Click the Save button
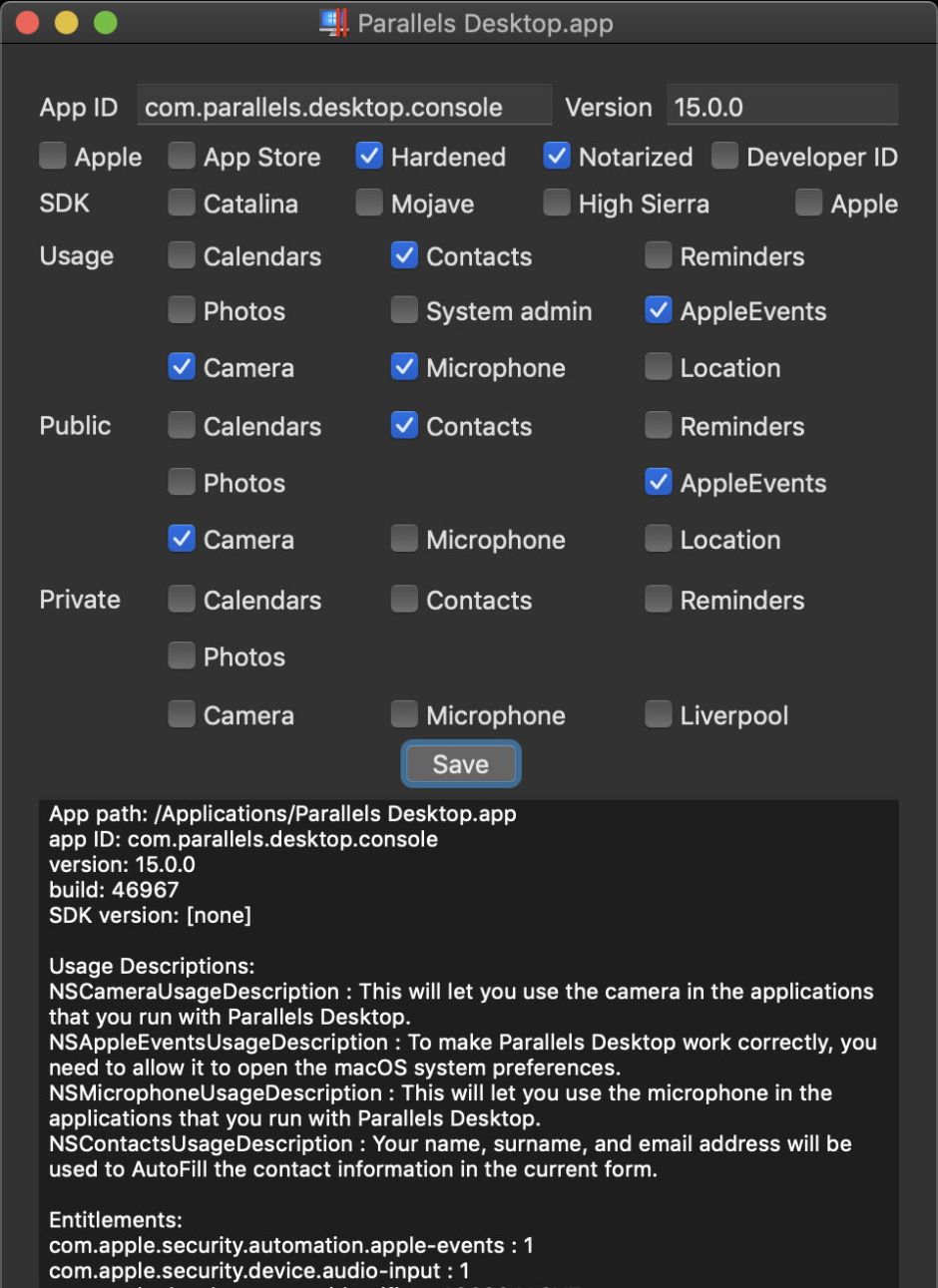The height and width of the screenshot is (1288, 938). 460,764
